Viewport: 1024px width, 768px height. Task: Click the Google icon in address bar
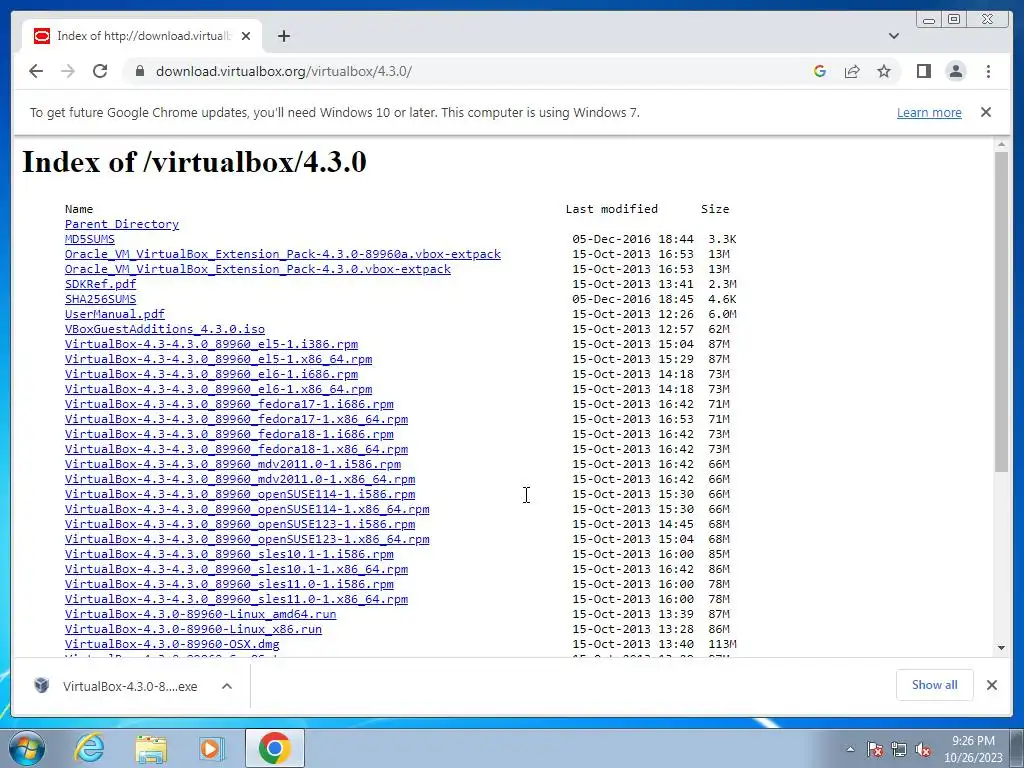(820, 71)
